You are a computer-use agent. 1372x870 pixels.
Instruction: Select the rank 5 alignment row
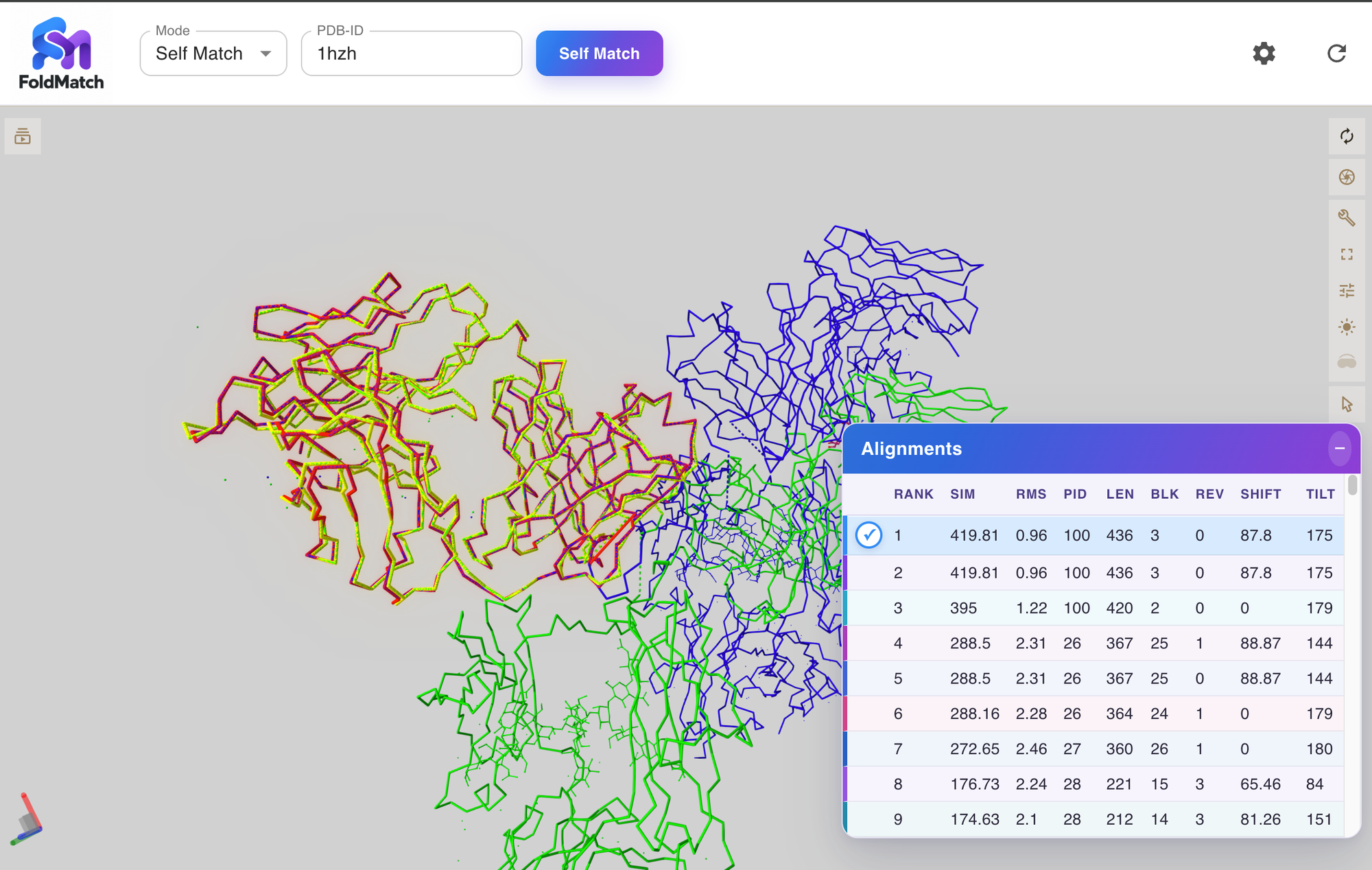point(1093,679)
